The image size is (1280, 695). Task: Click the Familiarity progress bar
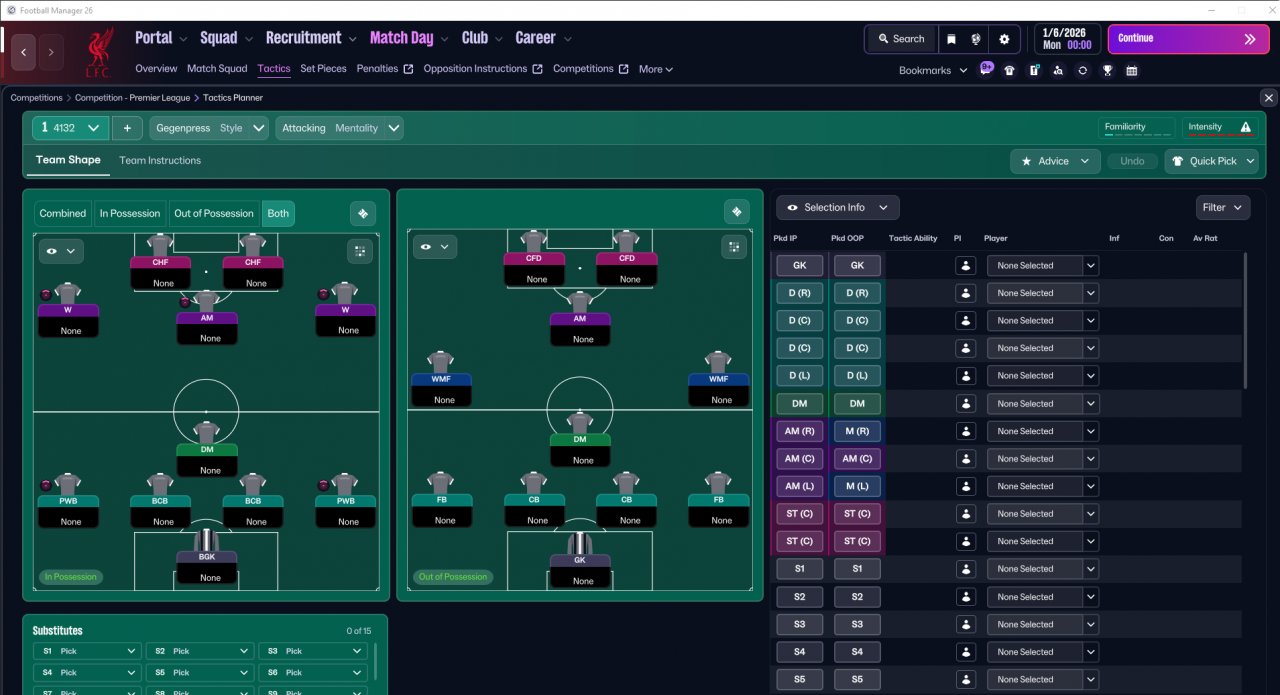1137,135
